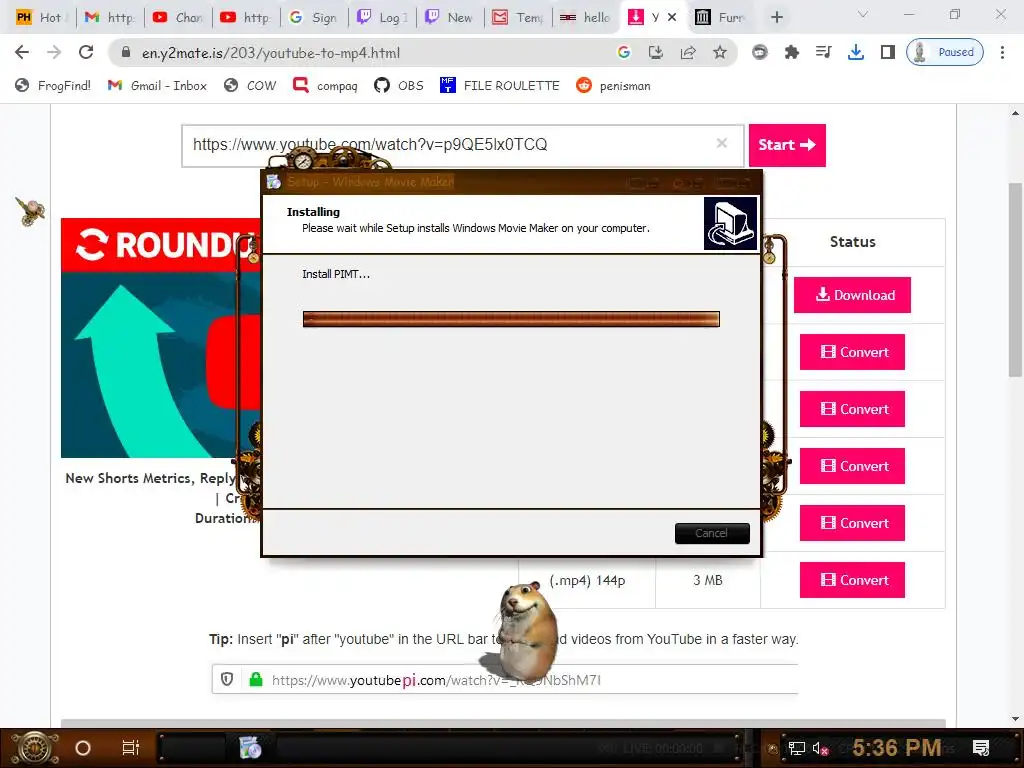
Task: Open the penisman Reddit bookmark
Action: 613,86
